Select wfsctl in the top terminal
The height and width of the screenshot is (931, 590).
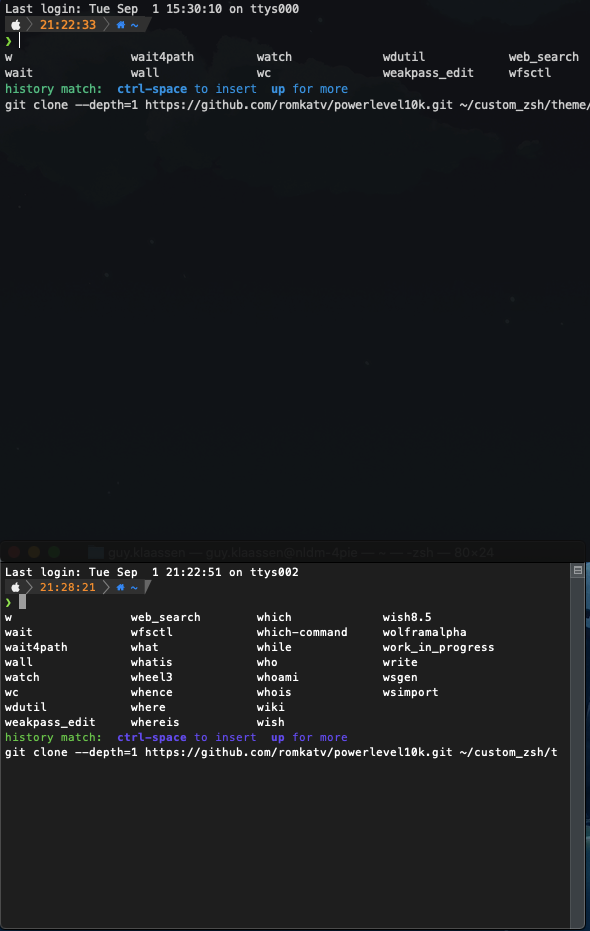[x=529, y=73]
